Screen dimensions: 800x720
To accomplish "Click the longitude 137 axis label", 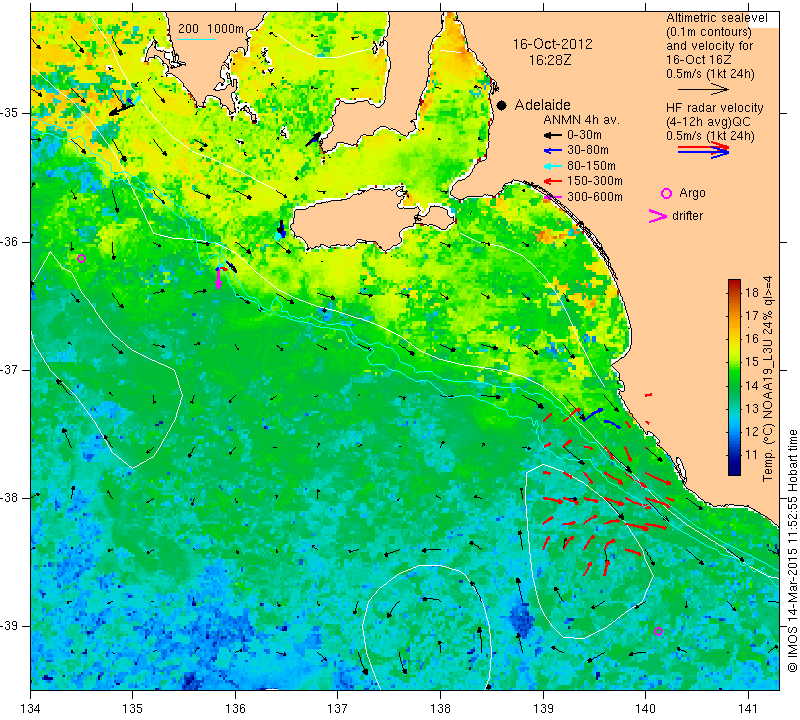I will click(337, 708).
